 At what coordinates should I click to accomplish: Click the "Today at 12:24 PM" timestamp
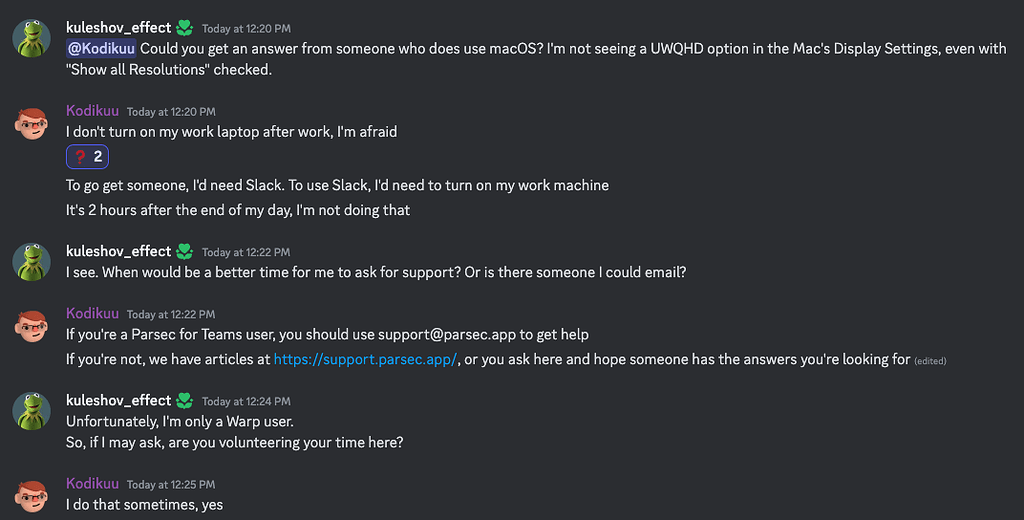click(x=246, y=402)
